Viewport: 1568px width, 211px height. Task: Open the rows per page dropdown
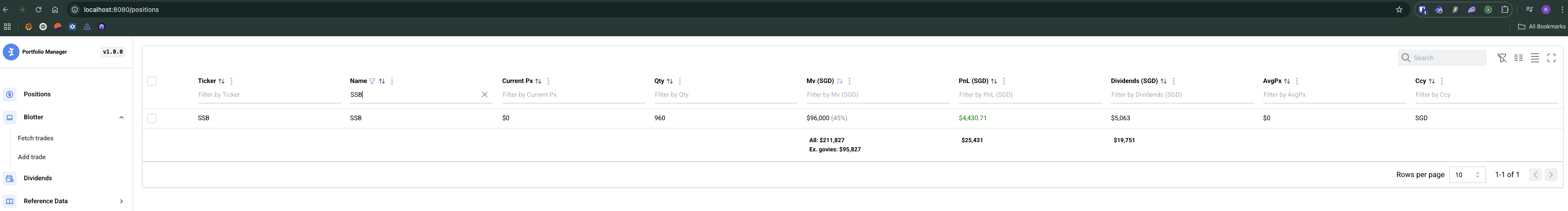tap(1467, 175)
